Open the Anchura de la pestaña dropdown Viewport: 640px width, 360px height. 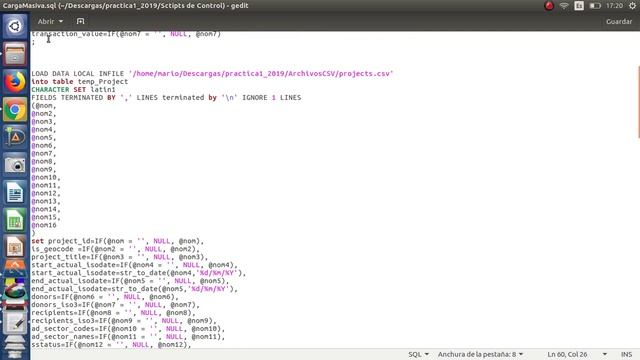[480, 354]
